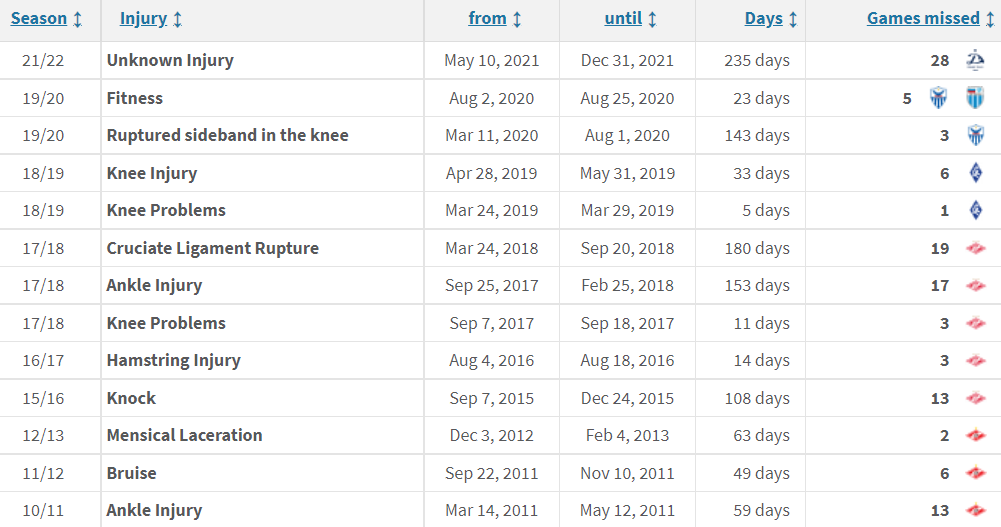Click club crest in Knee Injury row
Image resolution: width=1001 pixels, height=527 pixels.
(x=975, y=173)
